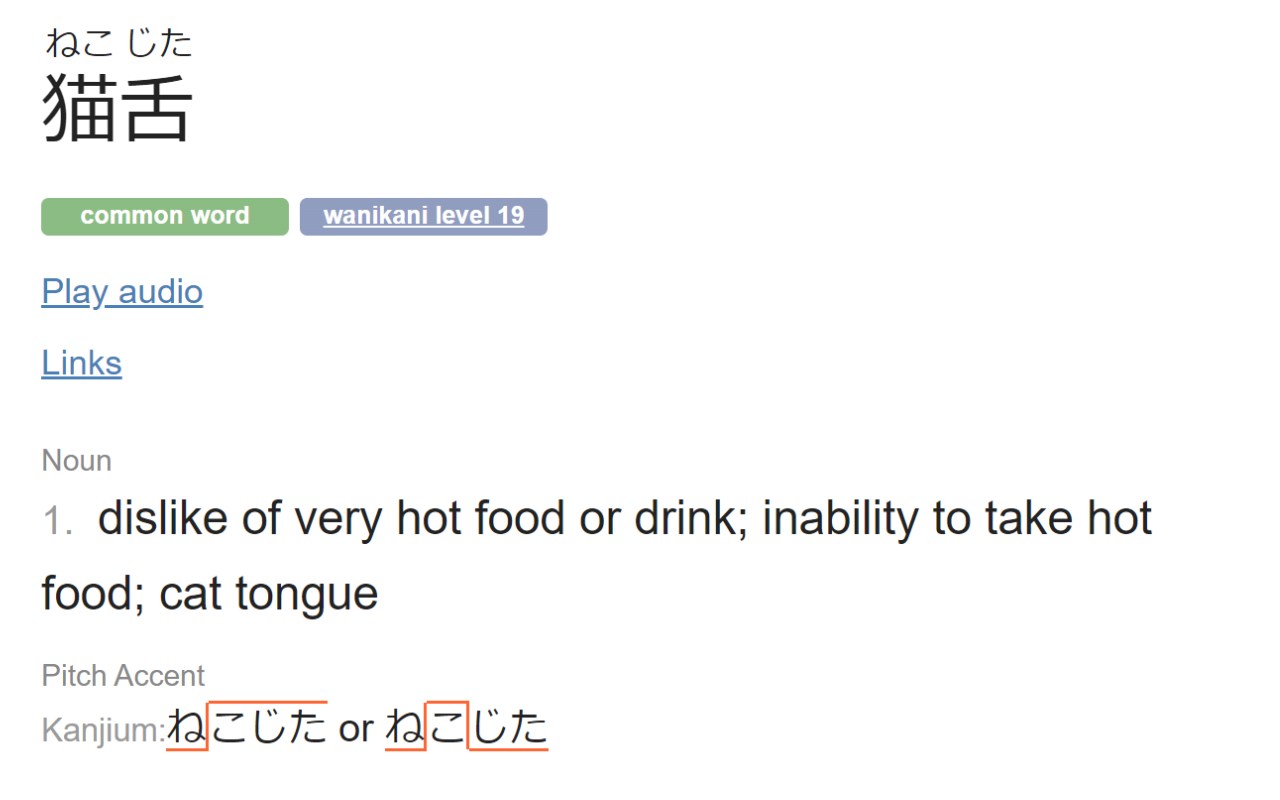The height and width of the screenshot is (800, 1280).
Task: Click the second ねこじた pitch pattern
Action: (466, 727)
